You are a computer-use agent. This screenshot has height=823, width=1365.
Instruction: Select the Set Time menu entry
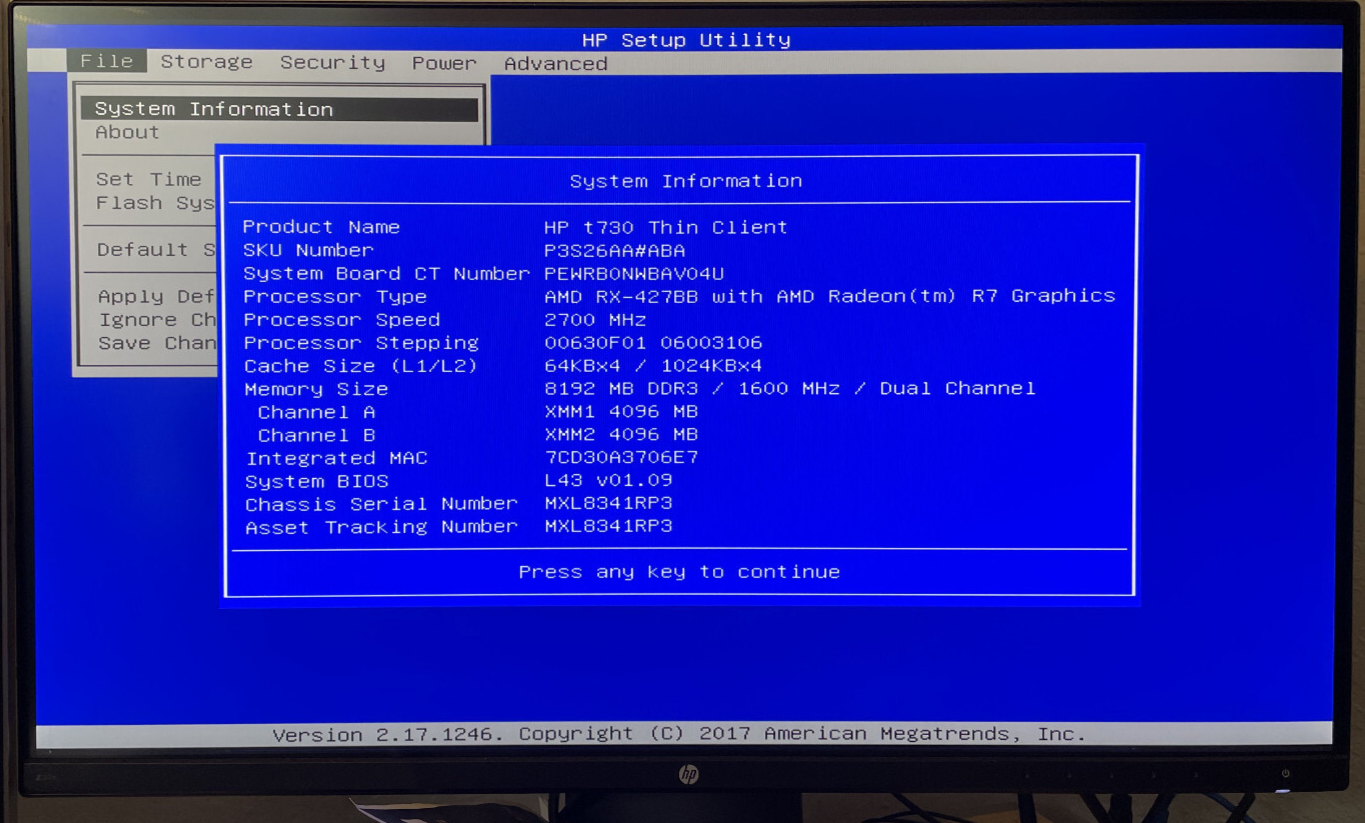[148, 179]
